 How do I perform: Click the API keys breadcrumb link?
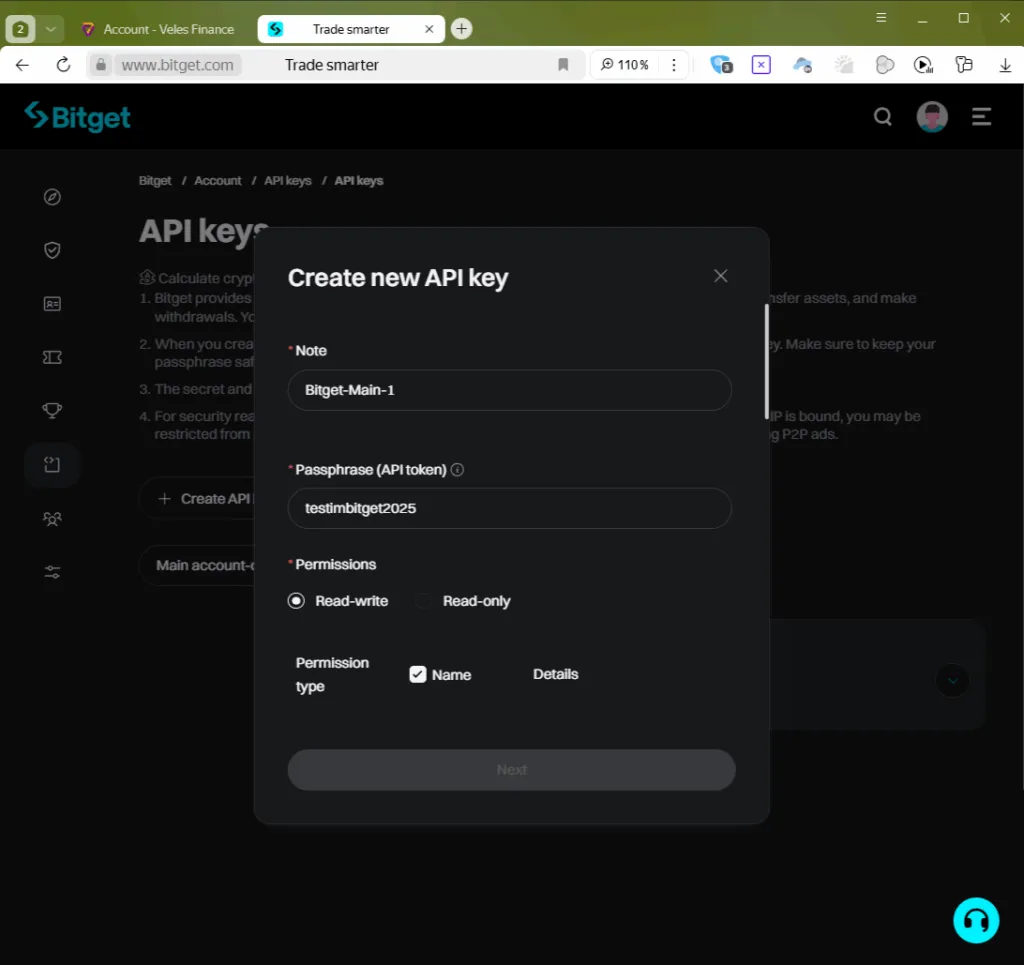coord(287,180)
